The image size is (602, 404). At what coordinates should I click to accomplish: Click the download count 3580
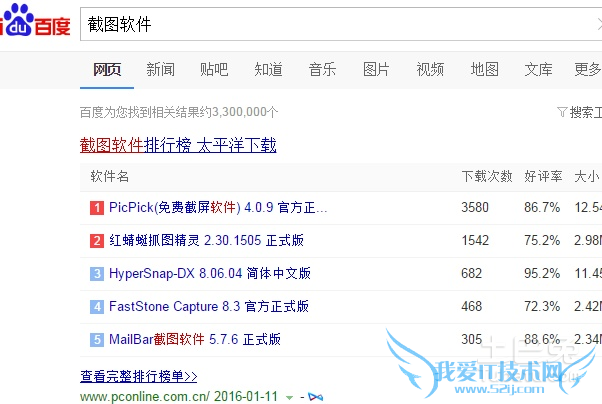[475, 207]
